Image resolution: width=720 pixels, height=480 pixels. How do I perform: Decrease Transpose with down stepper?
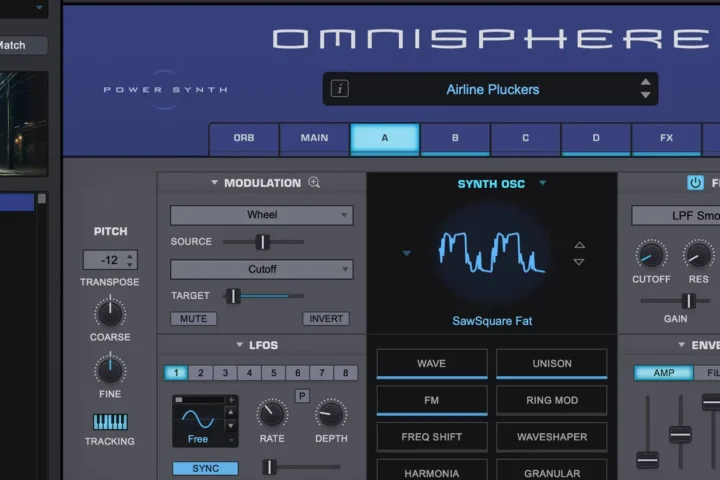(x=130, y=265)
